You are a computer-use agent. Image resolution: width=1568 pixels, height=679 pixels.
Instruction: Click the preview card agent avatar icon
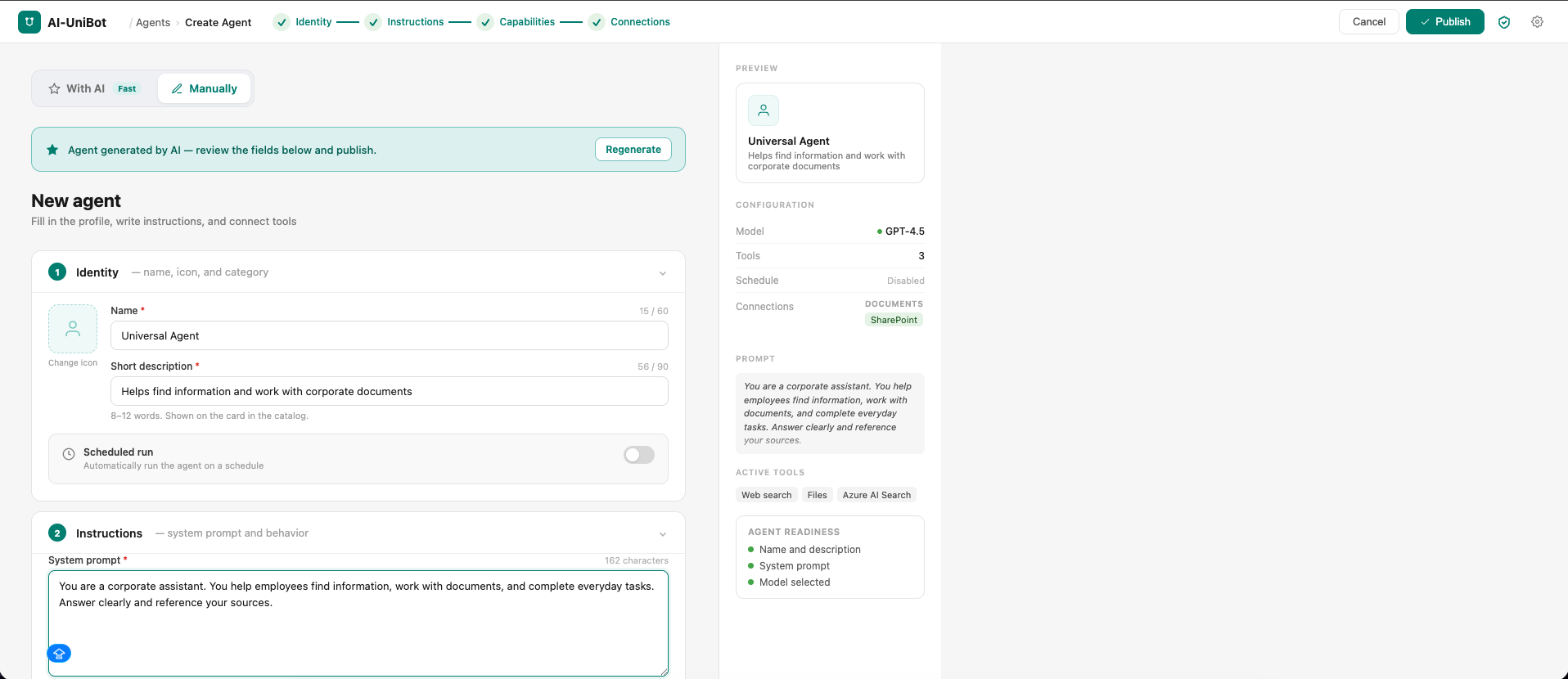point(764,110)
